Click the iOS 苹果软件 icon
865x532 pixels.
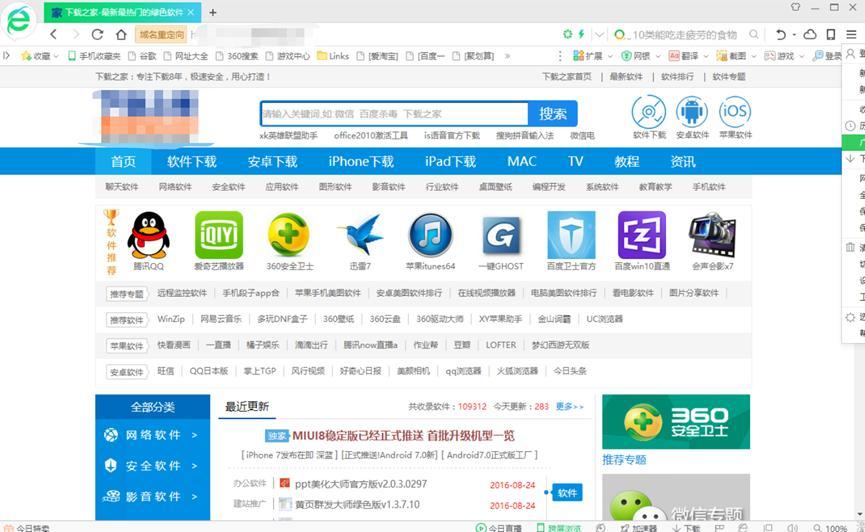coord(735,112)
